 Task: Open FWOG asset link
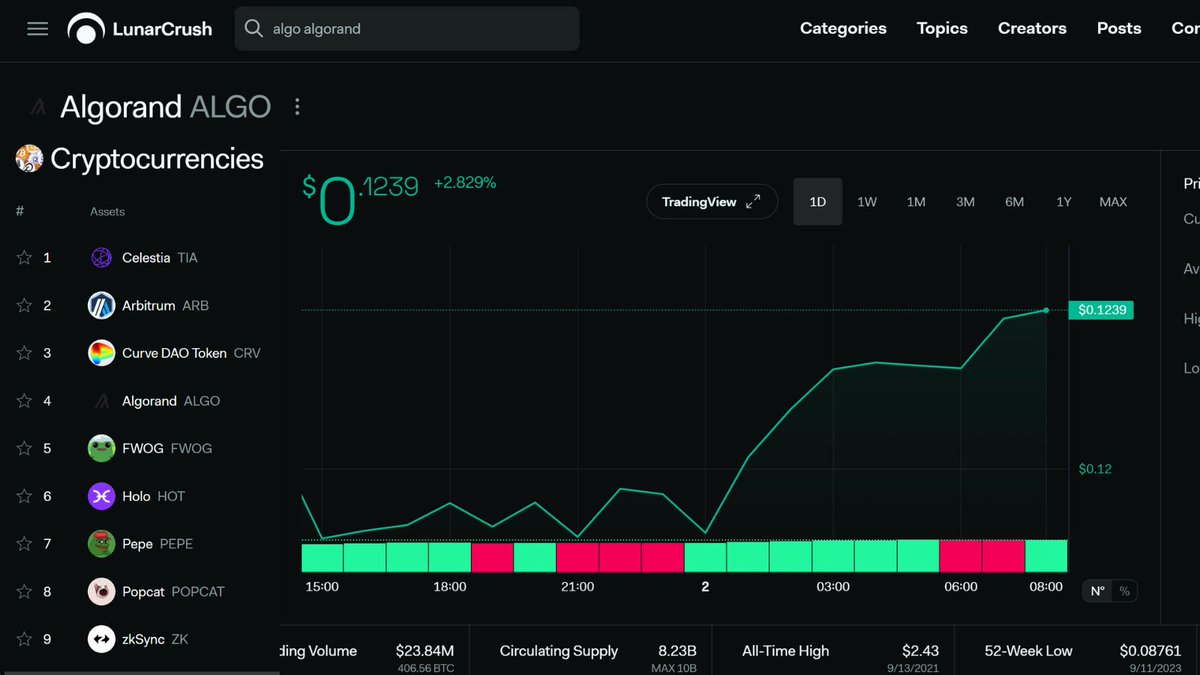pos(167,449)
